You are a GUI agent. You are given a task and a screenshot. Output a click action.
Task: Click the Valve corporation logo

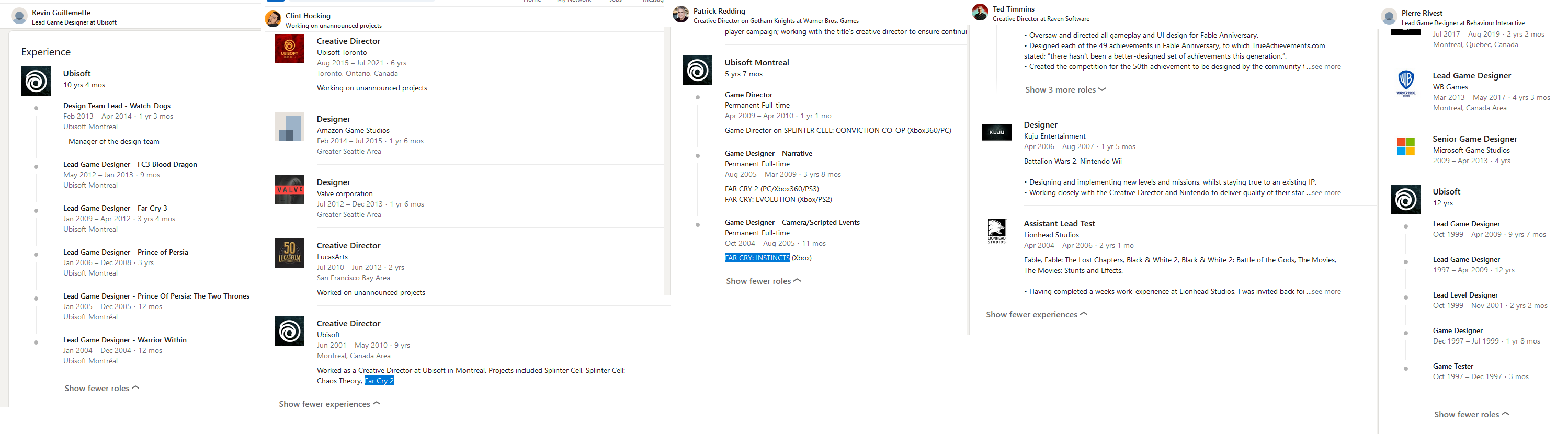[290, 190]
